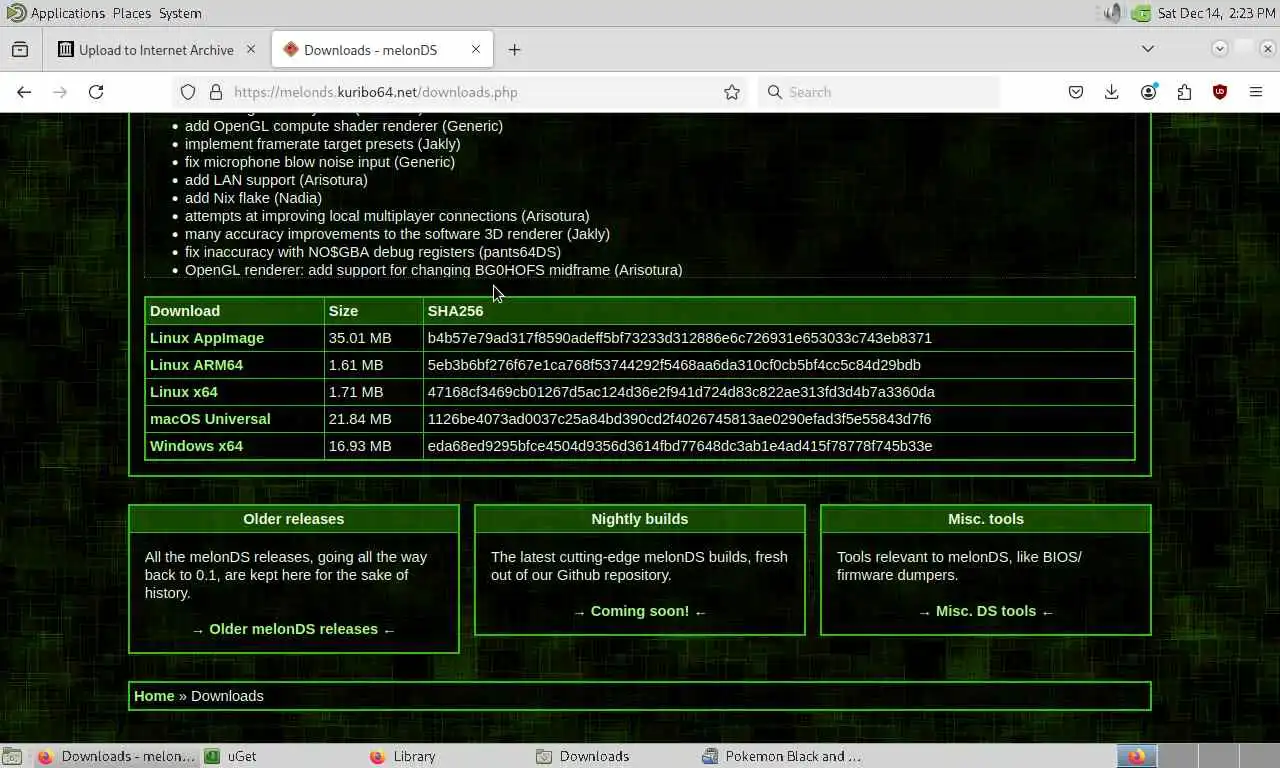Switch to Upload to Internet Archive tab
Image resolution: width=1280 pixels, height=768 pixels.
pyautogui.click(x=155, y=49)
